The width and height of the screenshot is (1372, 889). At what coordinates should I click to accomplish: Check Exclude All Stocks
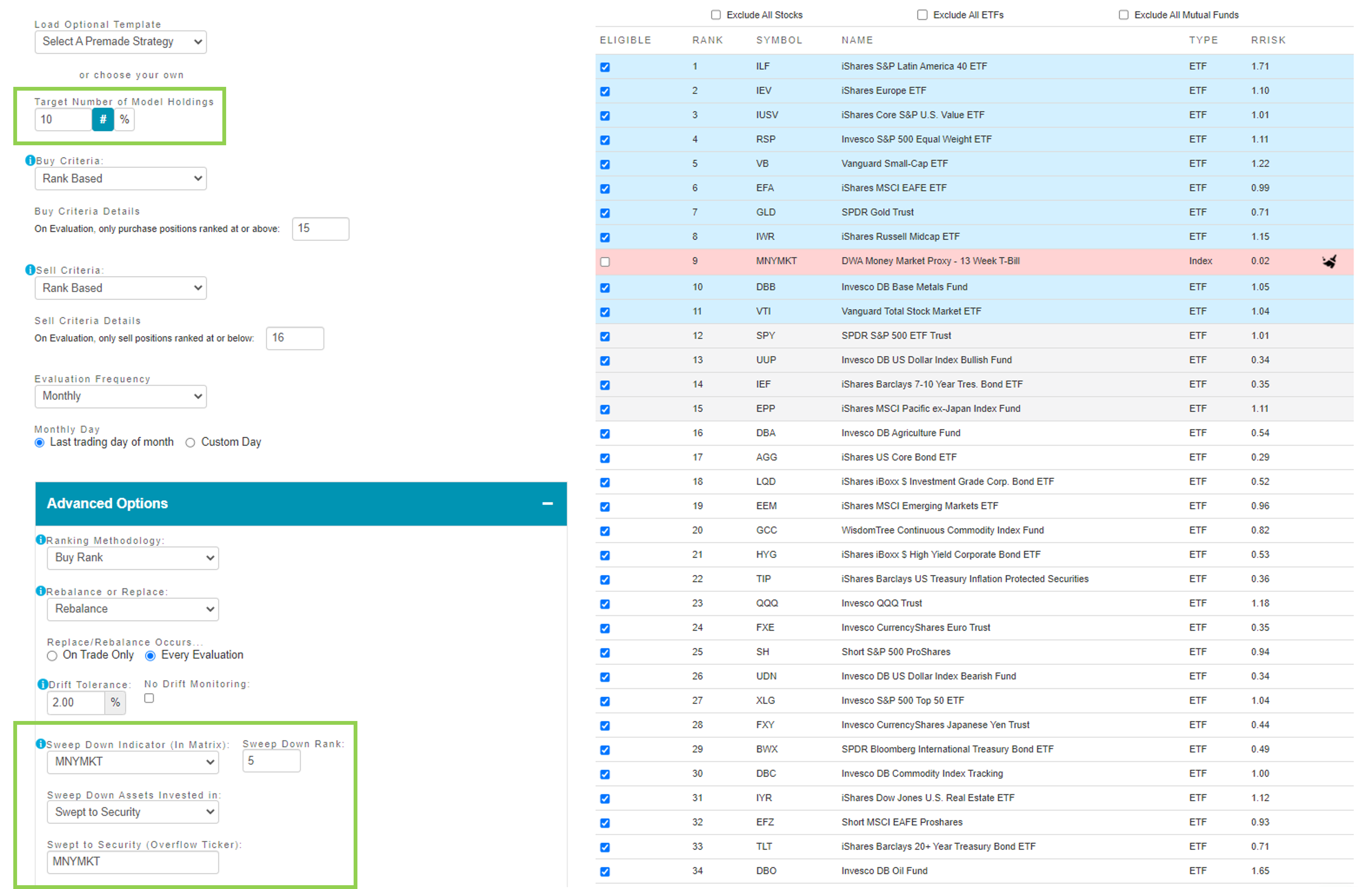point(715,15)
